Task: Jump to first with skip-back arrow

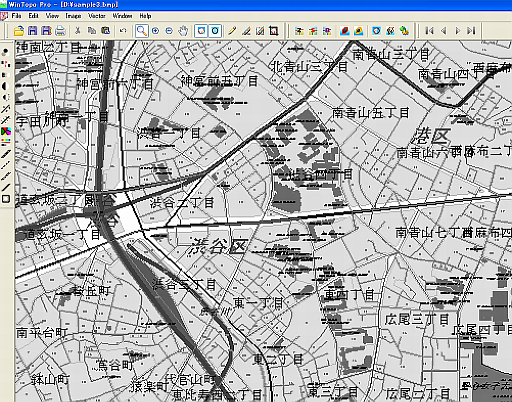Action: 429,31
